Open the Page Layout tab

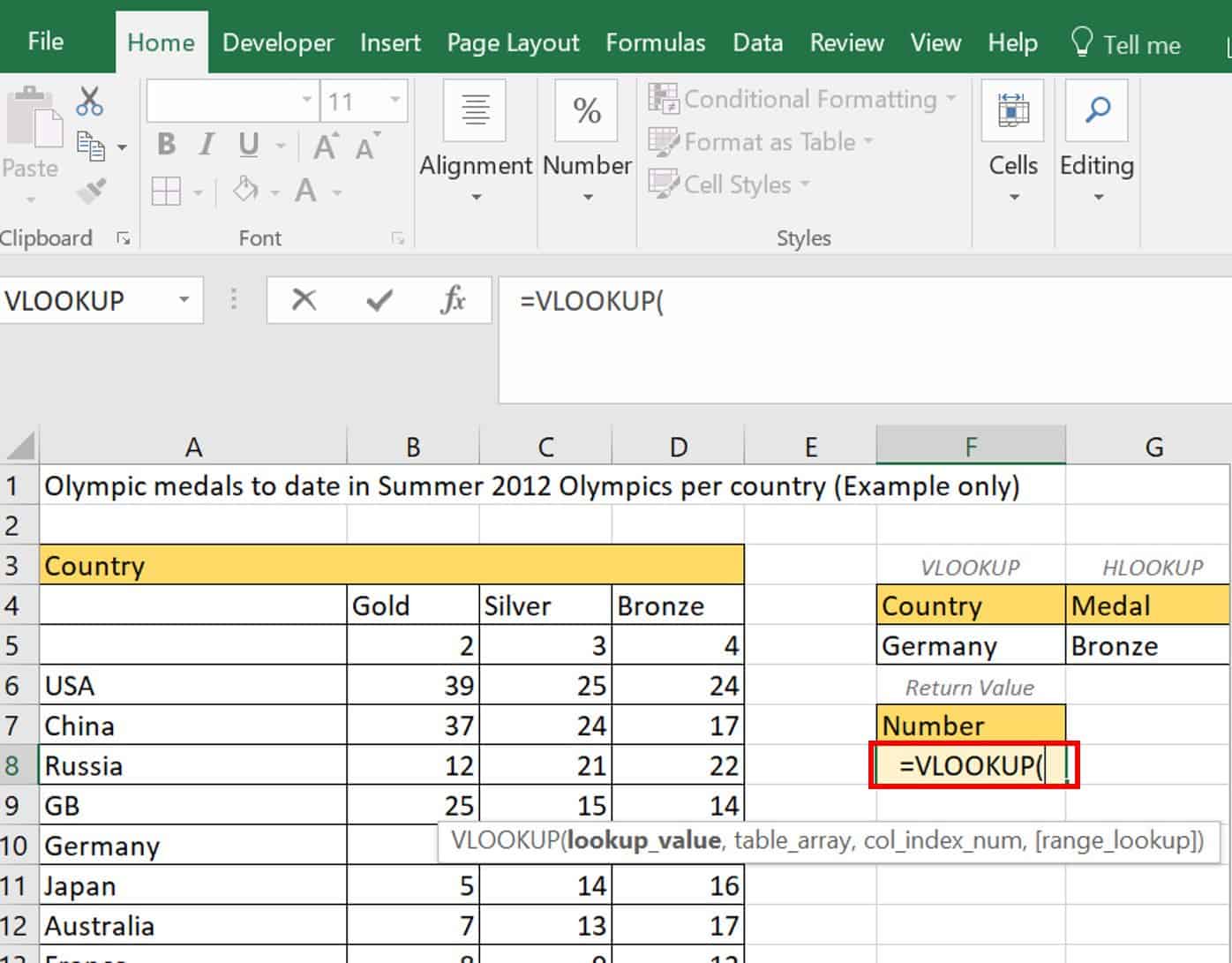click(513, 43)
